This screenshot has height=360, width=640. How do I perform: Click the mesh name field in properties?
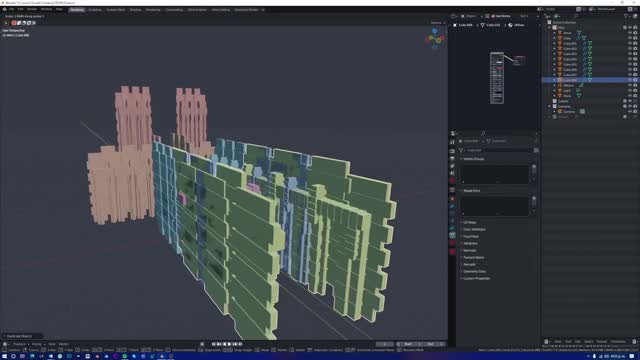pos(499,150)
